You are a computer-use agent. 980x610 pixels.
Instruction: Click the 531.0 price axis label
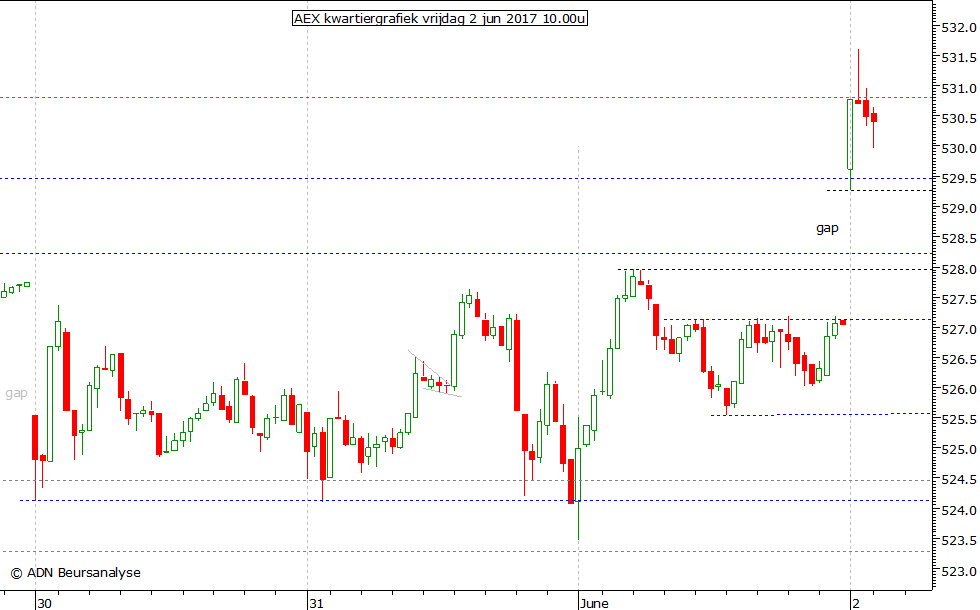click(x=959, y=88)
